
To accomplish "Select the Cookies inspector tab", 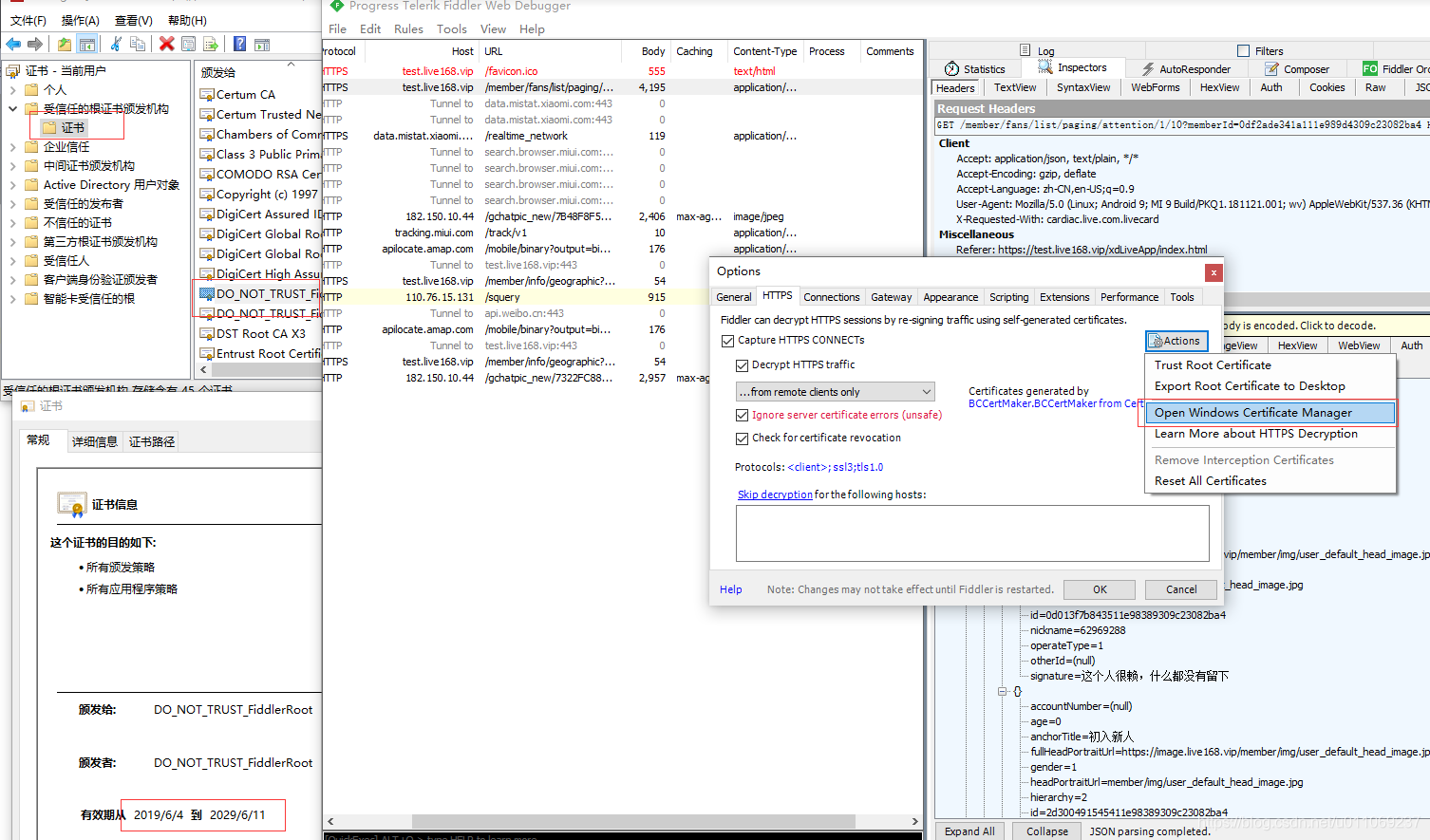I will [x=1327, y=87].
